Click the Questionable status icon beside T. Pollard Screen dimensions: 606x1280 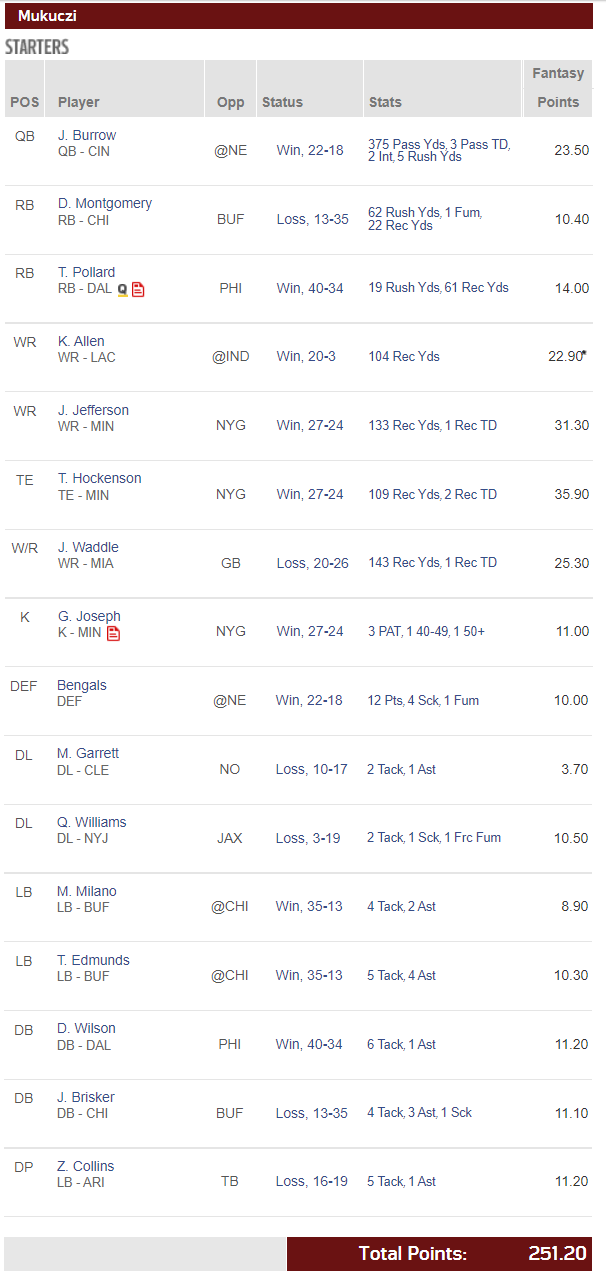[x=123, y=289]
